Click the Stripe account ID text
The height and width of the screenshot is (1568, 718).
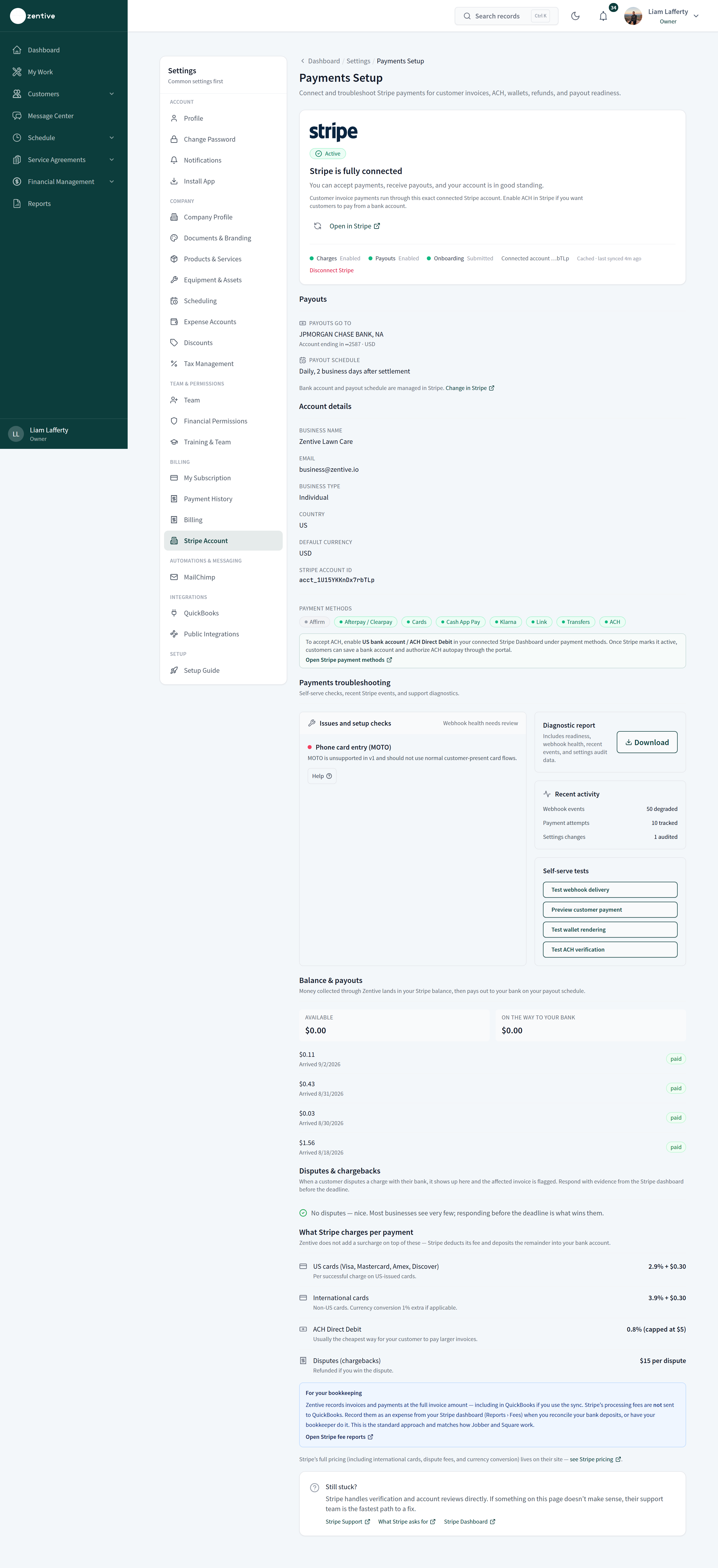pos(337,580)
